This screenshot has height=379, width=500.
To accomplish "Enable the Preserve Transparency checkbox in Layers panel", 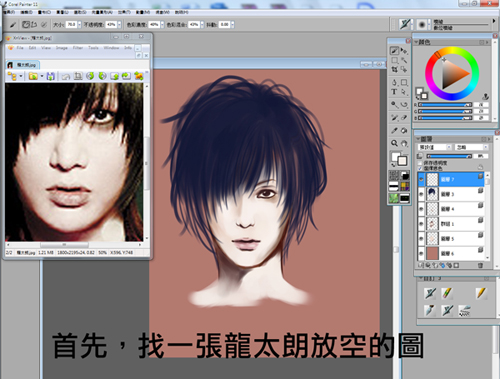I will 420,163.
